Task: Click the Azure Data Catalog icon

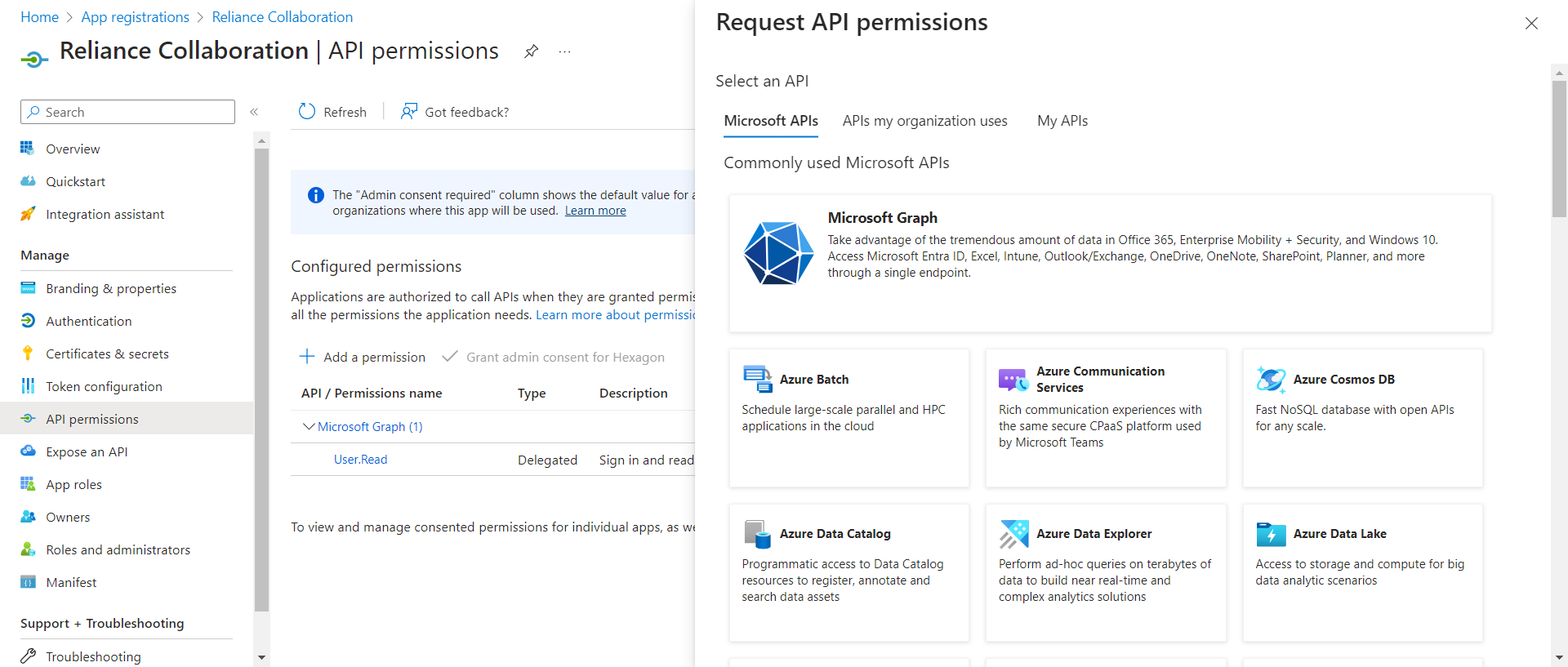Action: (x=757, y=534)
